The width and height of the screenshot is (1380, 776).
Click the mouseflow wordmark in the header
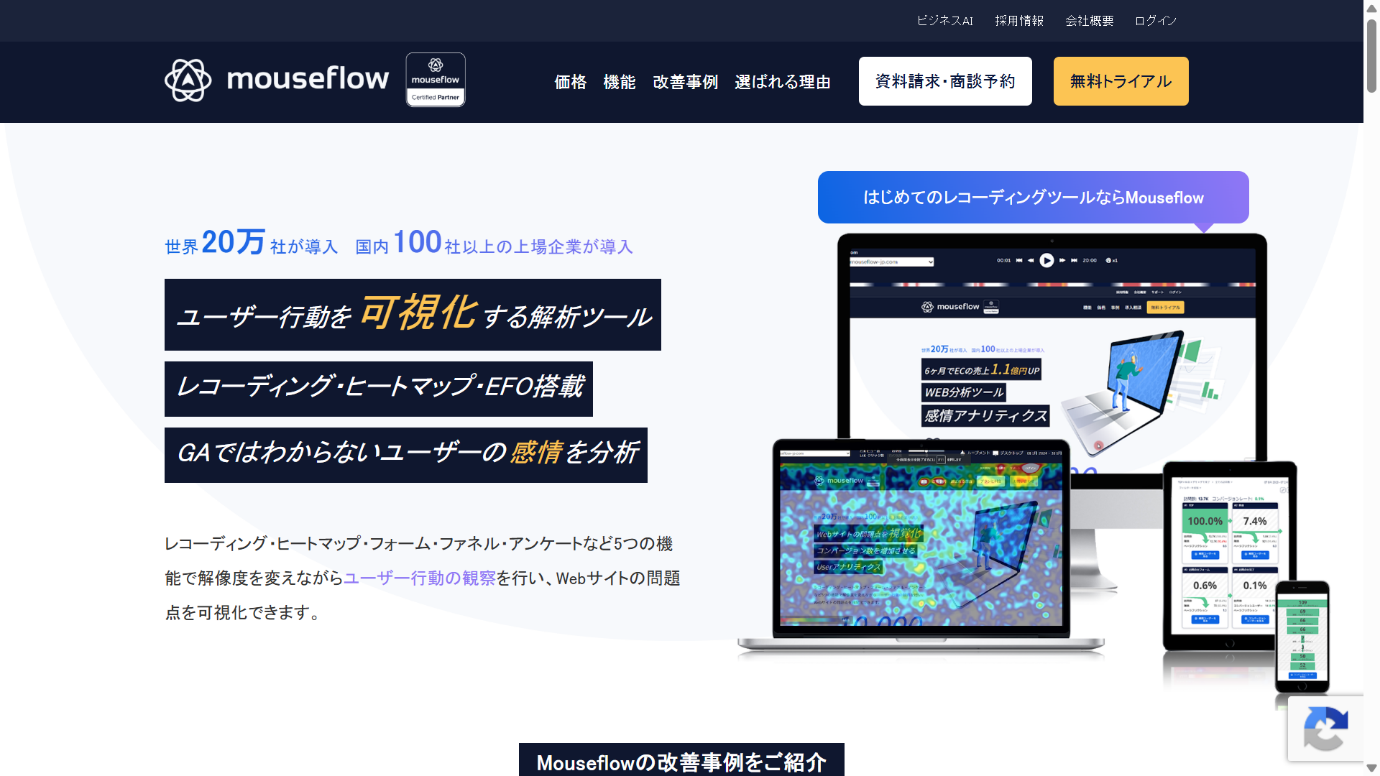(308, 79)
